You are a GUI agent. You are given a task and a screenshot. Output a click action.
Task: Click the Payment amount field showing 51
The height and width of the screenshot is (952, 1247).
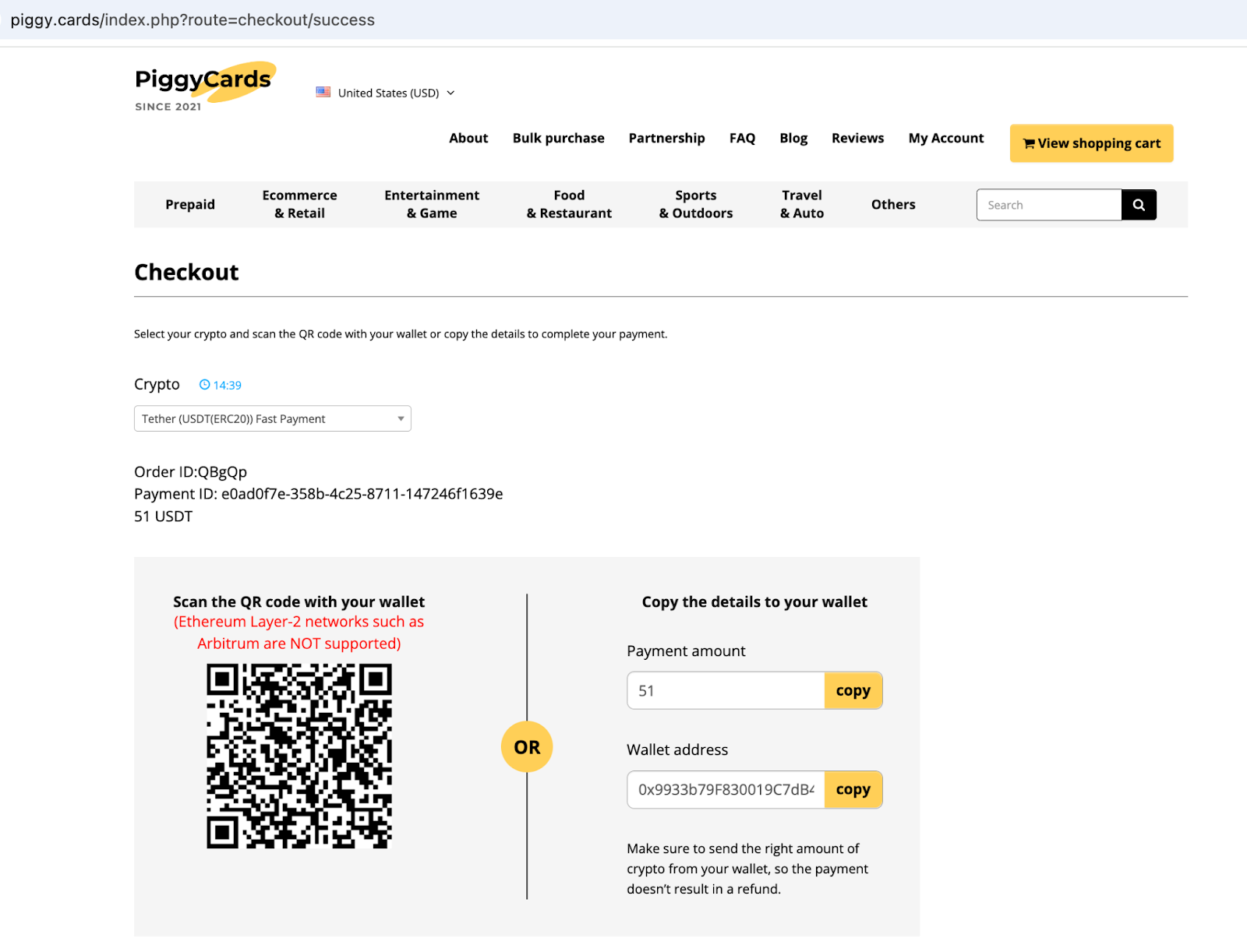(726, 690)
